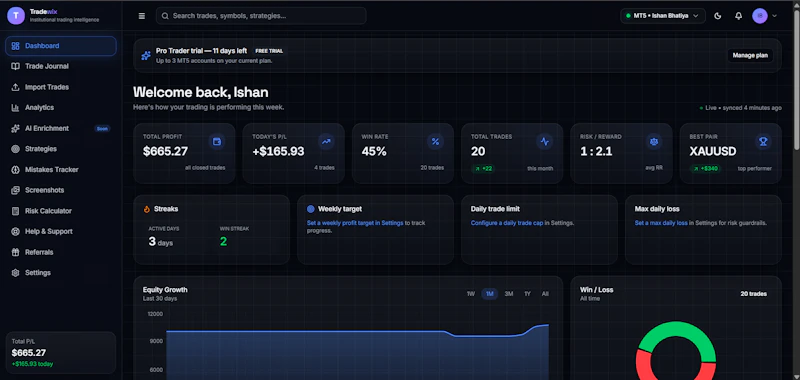
Task: Click the Streaks flame icon
Action: tap(147, 209)
